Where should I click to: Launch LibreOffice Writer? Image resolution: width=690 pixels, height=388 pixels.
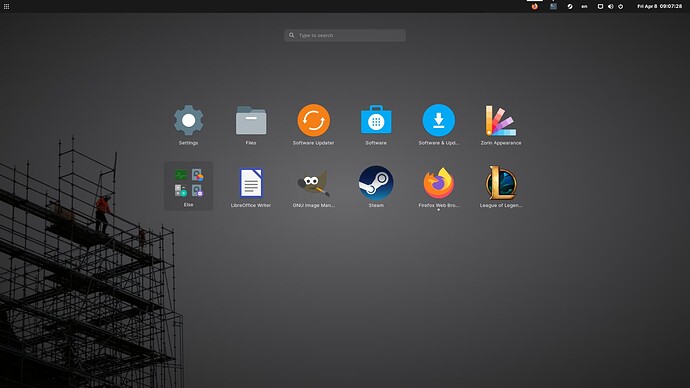point(251,183)
